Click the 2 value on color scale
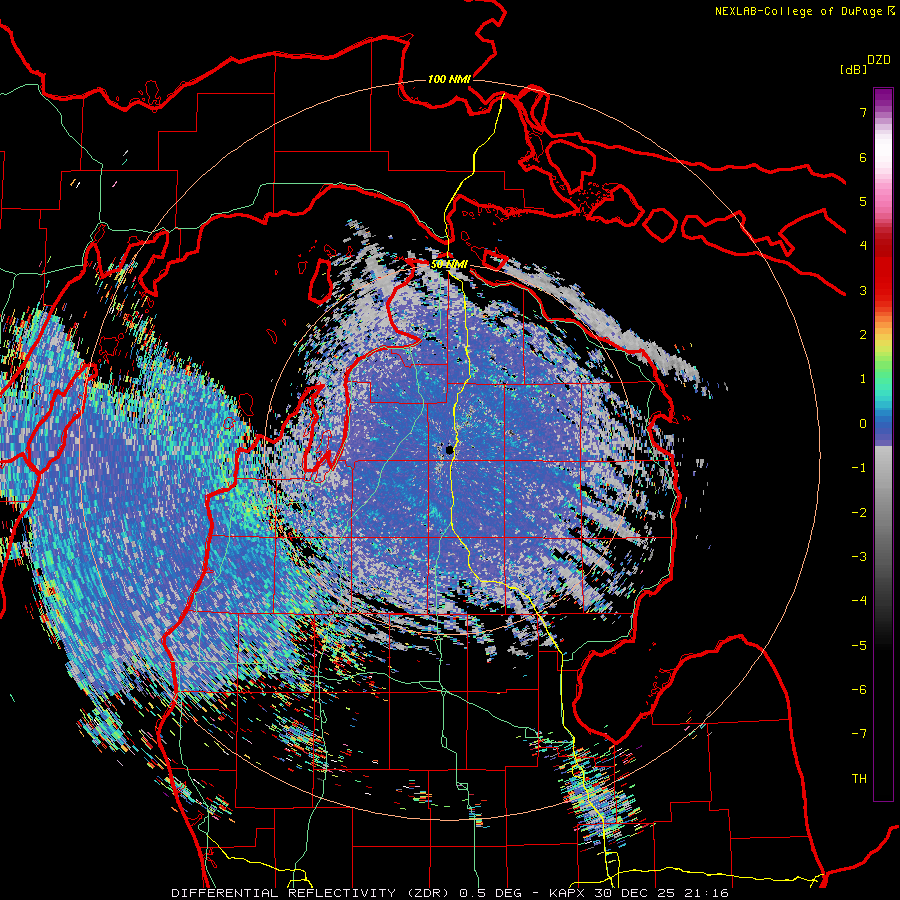This screenshot has height=900, width=900. (x=863, y=335)
